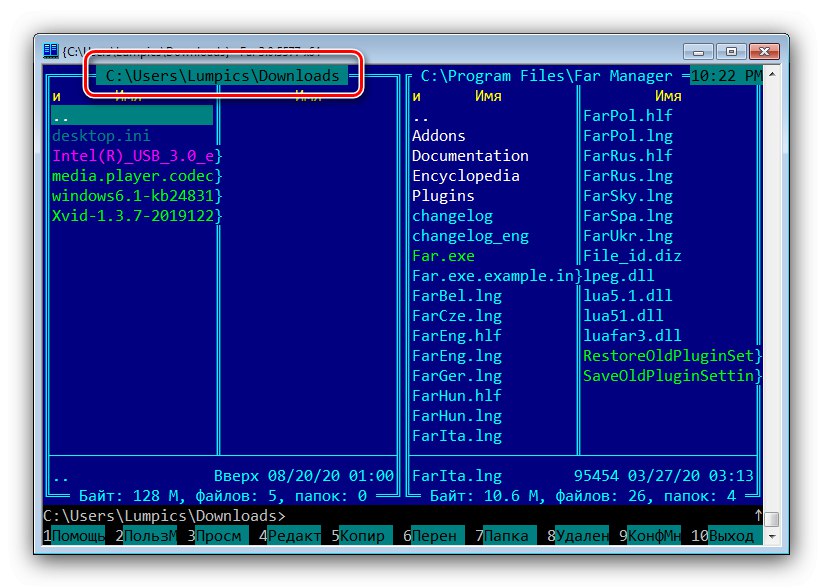The height and width of the screenshot is (588, 823).
Task: Select Far.exe in the right panel
Action: pos(444,255)
